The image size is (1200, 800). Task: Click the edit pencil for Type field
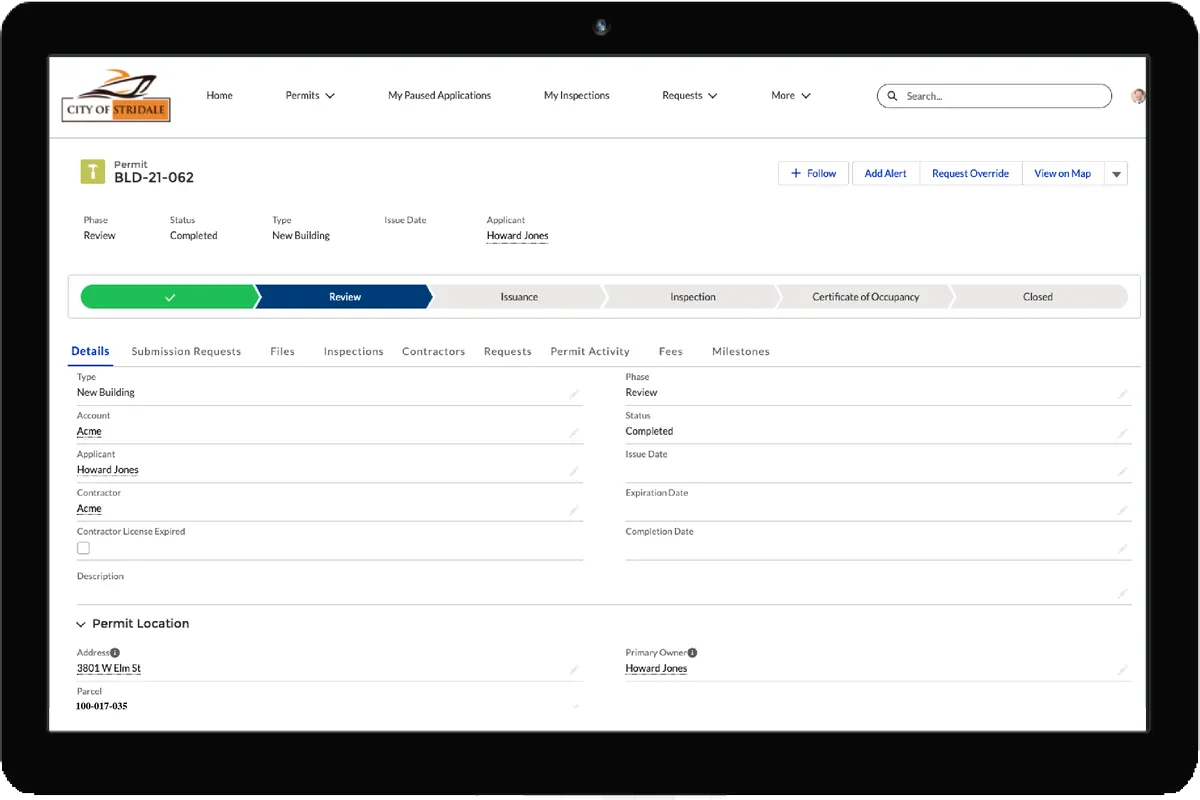click(x=574, y=394)
